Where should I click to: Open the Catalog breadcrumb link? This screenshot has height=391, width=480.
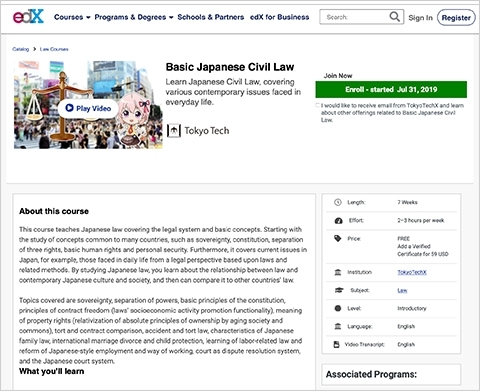coord(21,49)
